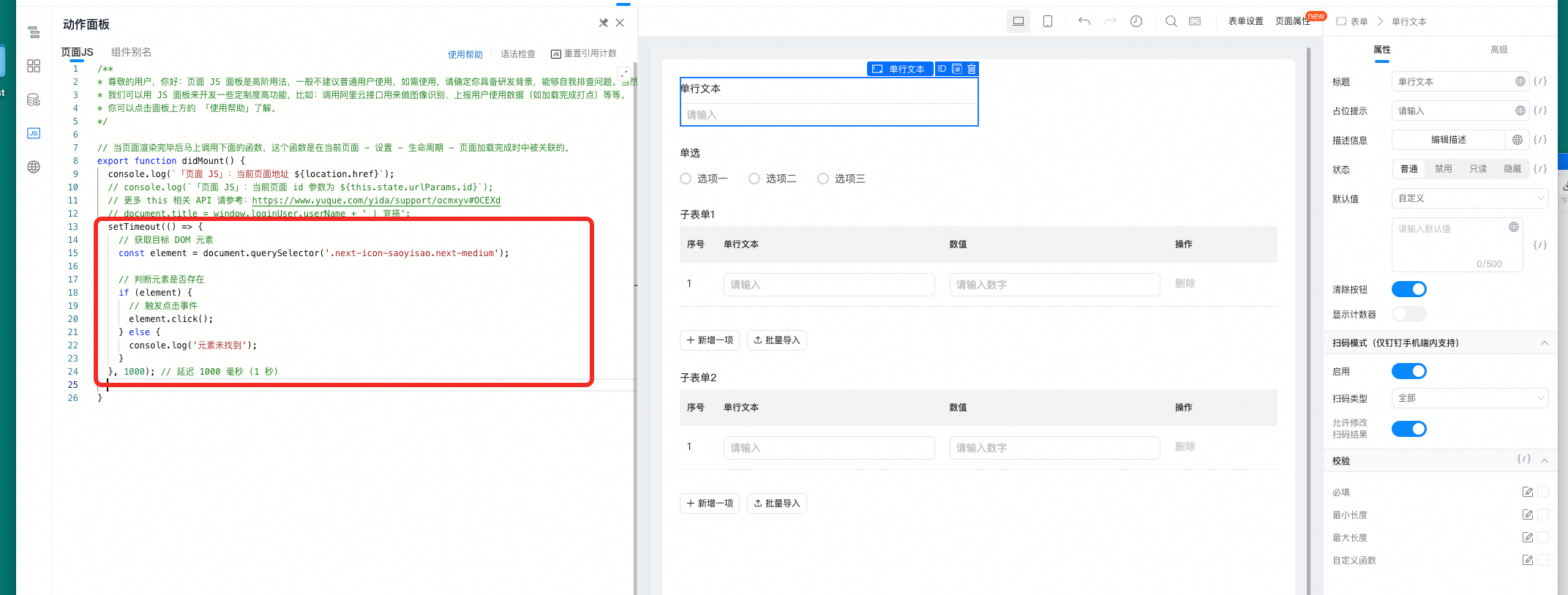The width and height of the screenshot is (1568, 595).
Task: Open 页面属性 in top toolbar
Action: 1293,21
